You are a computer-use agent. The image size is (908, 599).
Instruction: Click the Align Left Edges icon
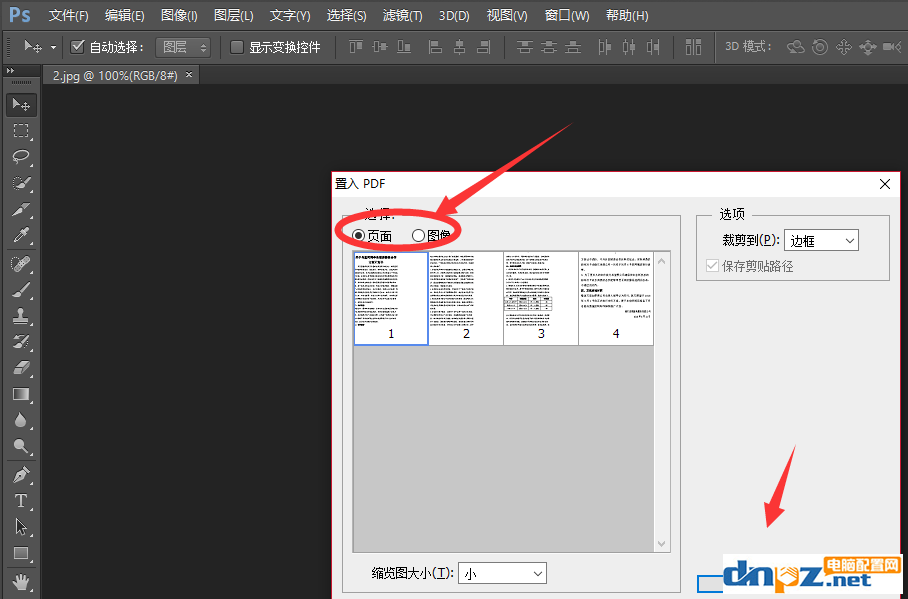coord(435,46)
